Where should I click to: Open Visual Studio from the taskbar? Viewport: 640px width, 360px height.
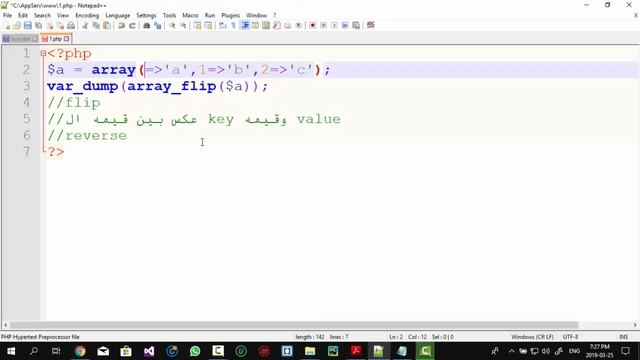(149, 351)
